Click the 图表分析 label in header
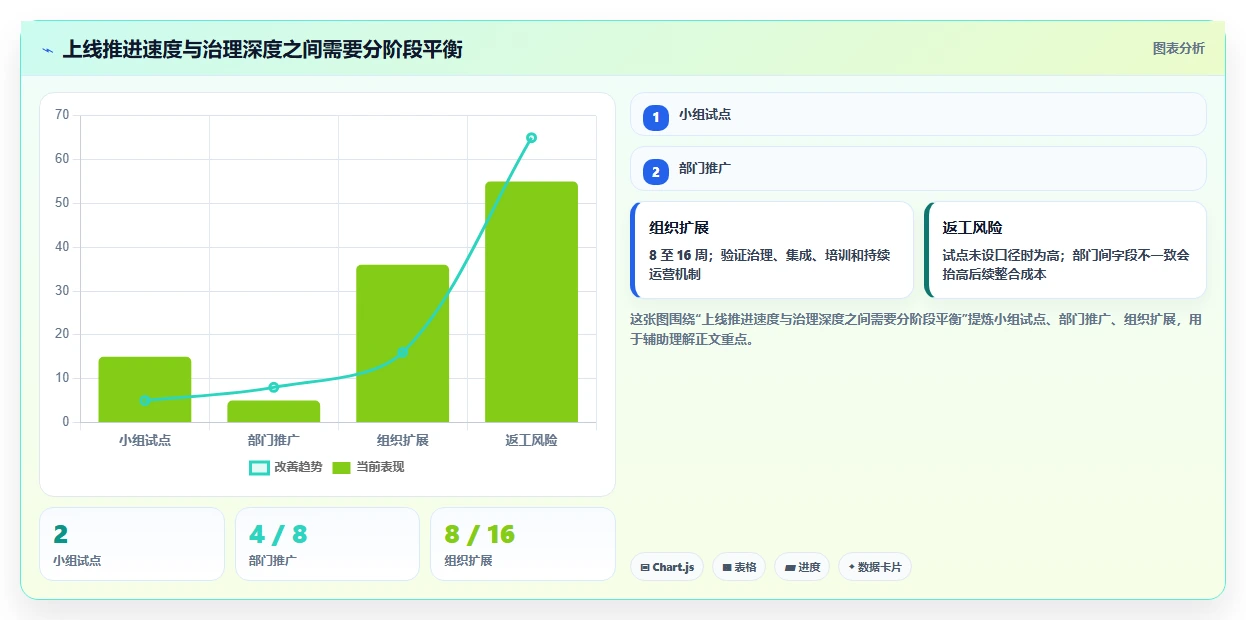 [1178, 48]
